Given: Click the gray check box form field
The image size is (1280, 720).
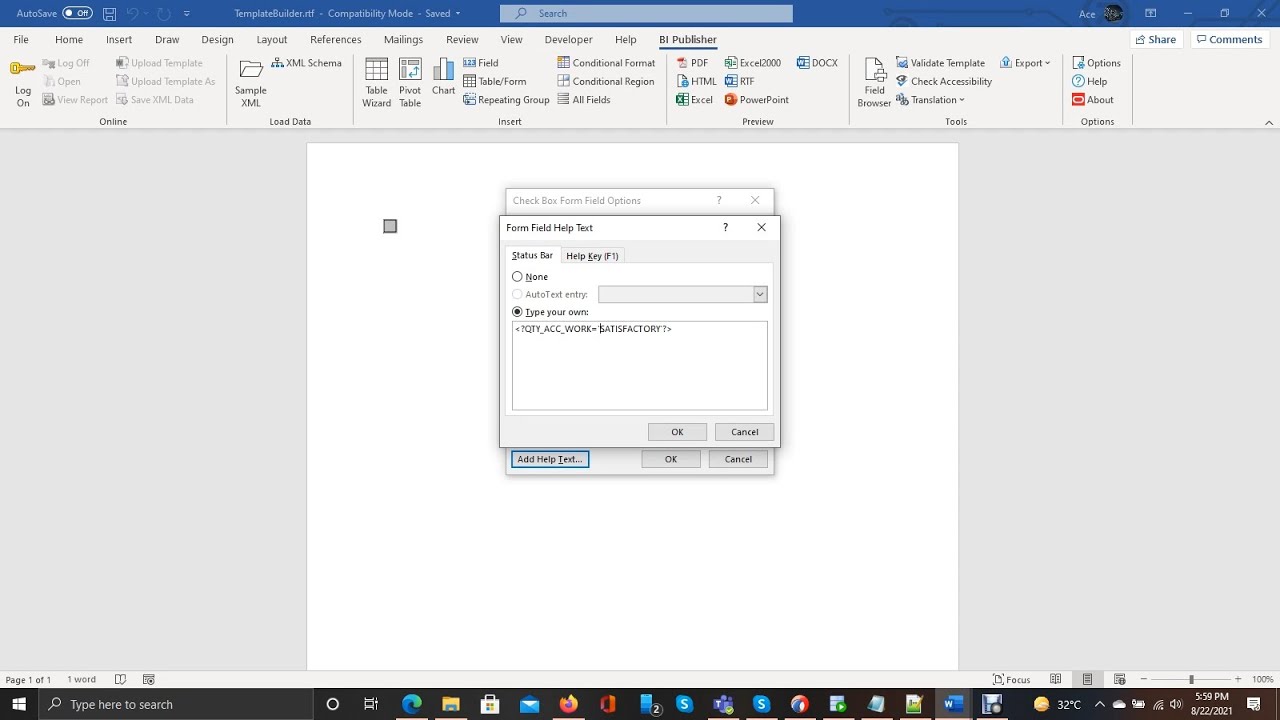Looking at the screenshot, I should point(390,226).
